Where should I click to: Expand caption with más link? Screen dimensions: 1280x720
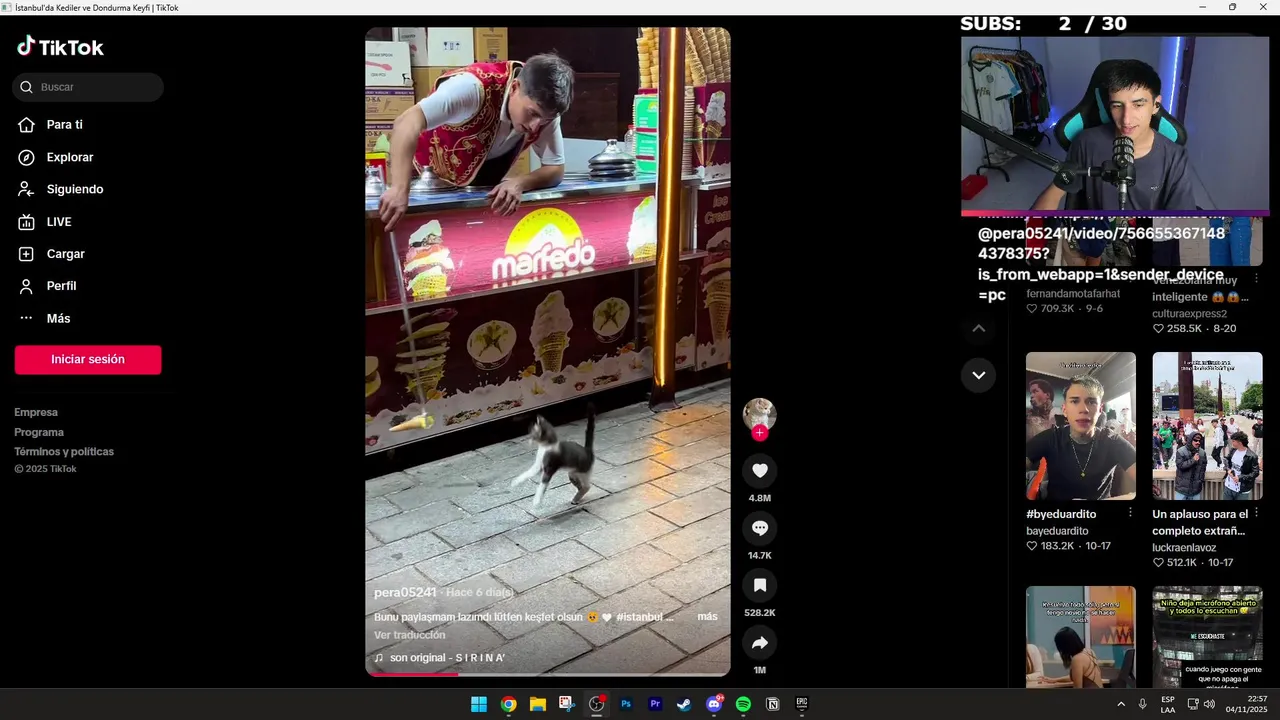[x=707, y=617]
